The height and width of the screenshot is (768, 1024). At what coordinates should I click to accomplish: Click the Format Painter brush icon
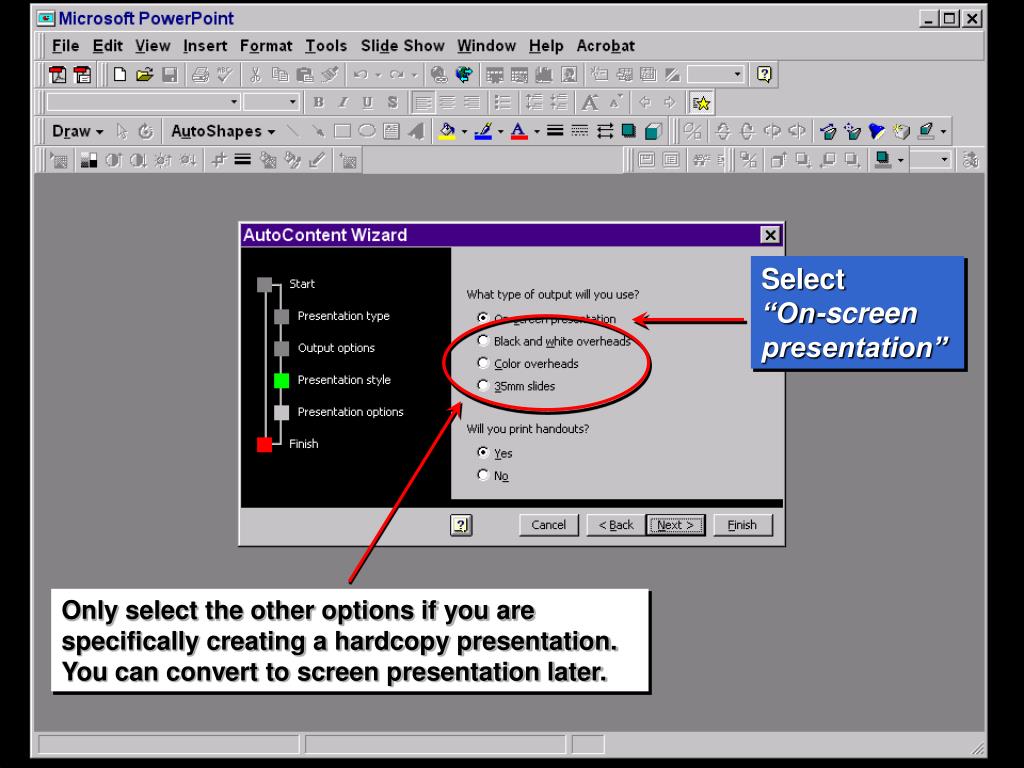(330, 74)
